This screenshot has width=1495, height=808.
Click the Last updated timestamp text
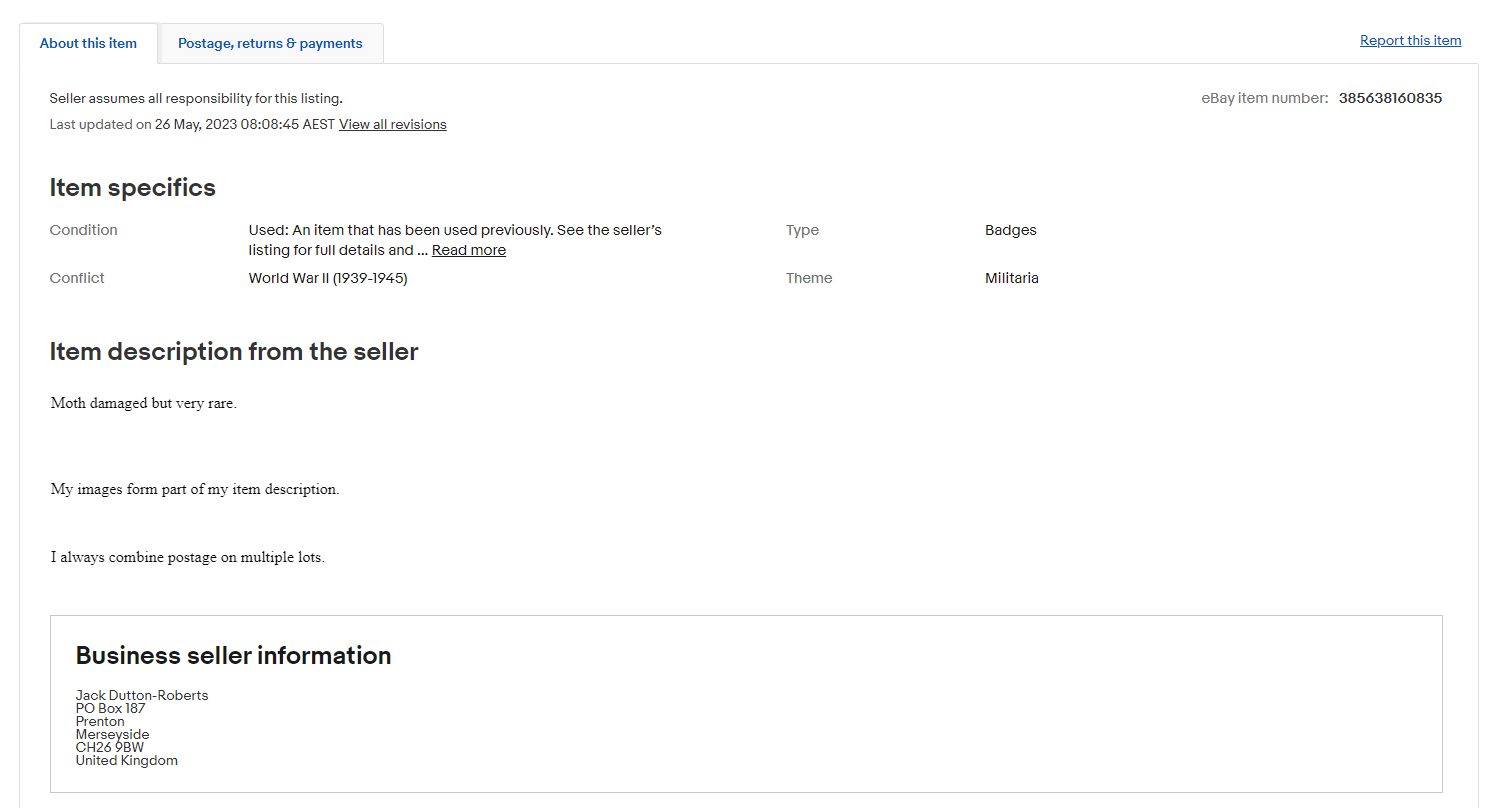click(192, 125)
